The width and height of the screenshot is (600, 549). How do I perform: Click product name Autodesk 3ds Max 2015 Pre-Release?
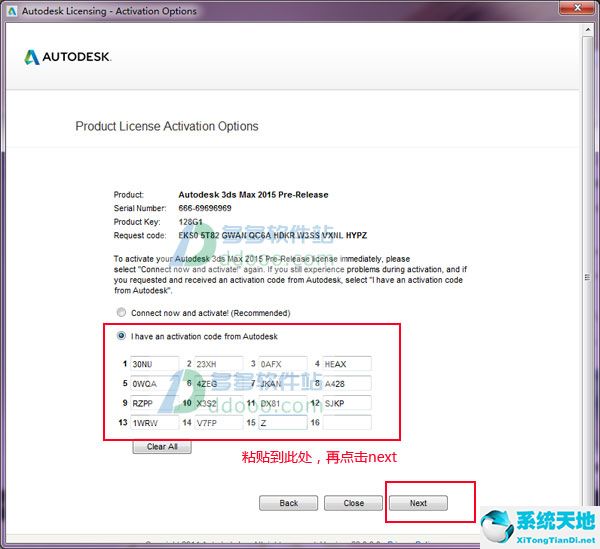(x=253, y=195)
